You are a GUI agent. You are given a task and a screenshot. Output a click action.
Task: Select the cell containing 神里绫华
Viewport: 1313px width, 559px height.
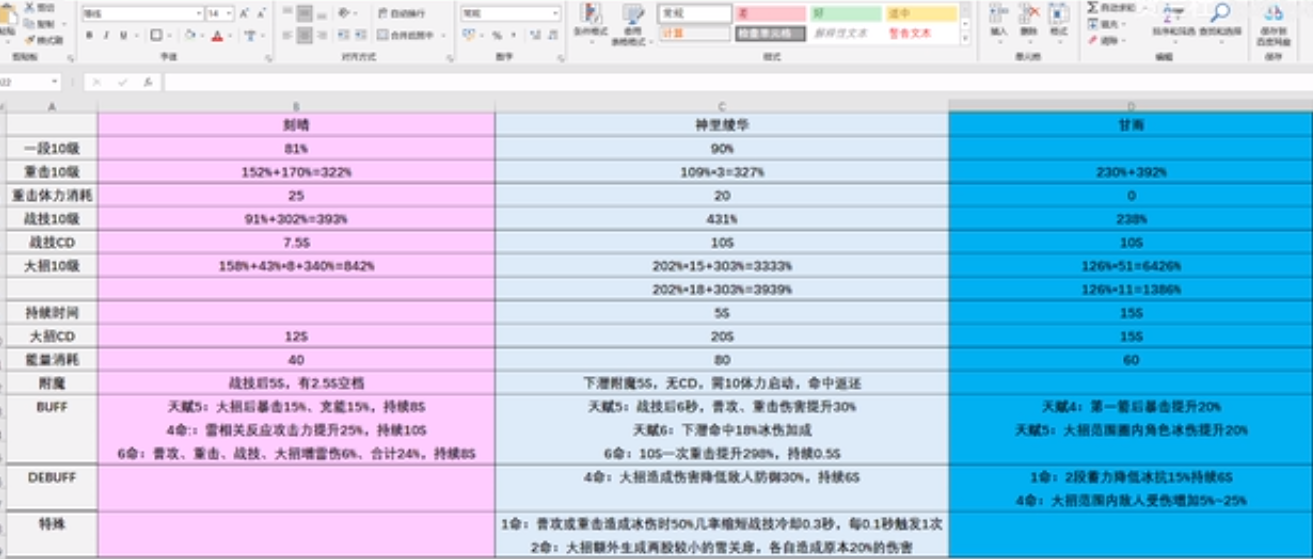click(x=722, y=126)
